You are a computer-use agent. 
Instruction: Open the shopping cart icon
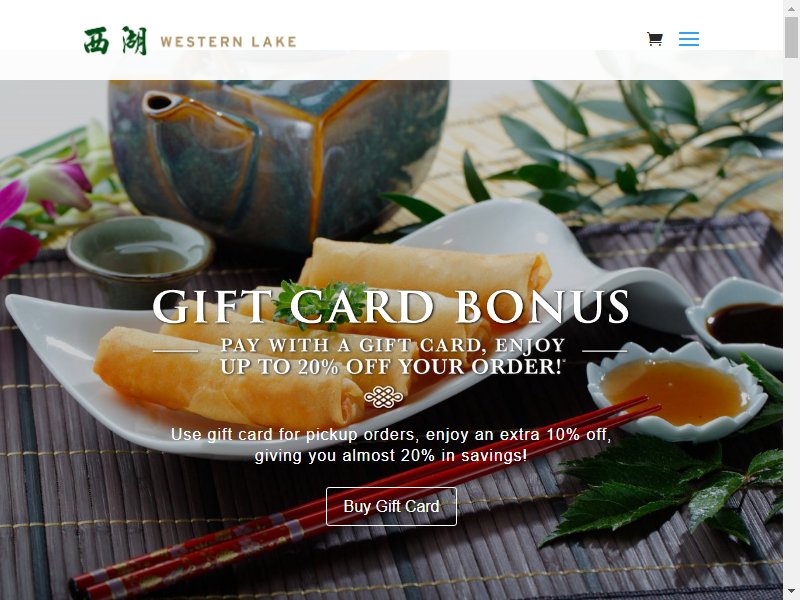655,39
